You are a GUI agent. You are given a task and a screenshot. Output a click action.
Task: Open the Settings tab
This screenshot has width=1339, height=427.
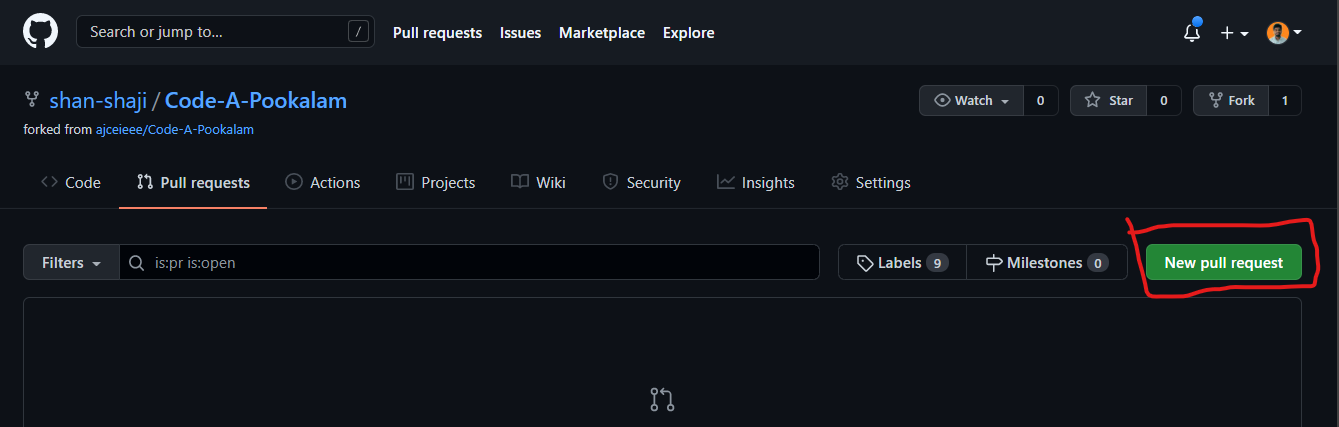[x=871, y=182]
